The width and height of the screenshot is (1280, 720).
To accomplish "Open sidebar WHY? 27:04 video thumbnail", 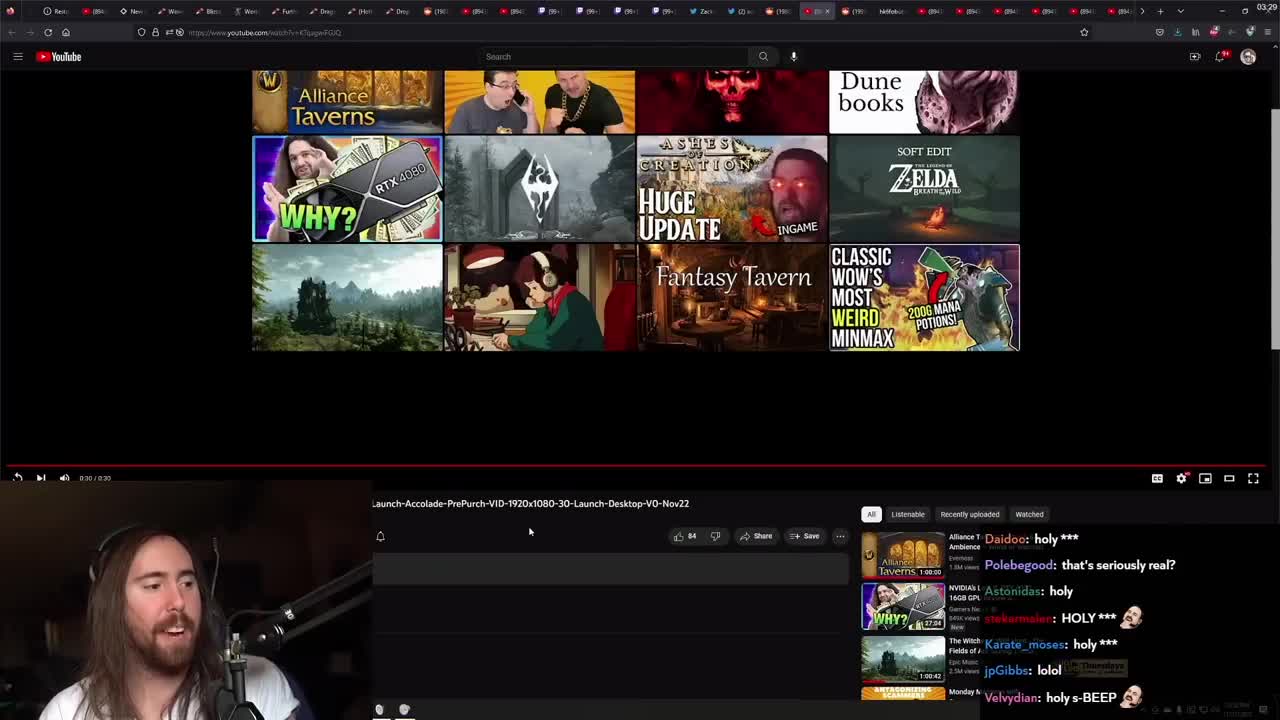I will (903, 606).
